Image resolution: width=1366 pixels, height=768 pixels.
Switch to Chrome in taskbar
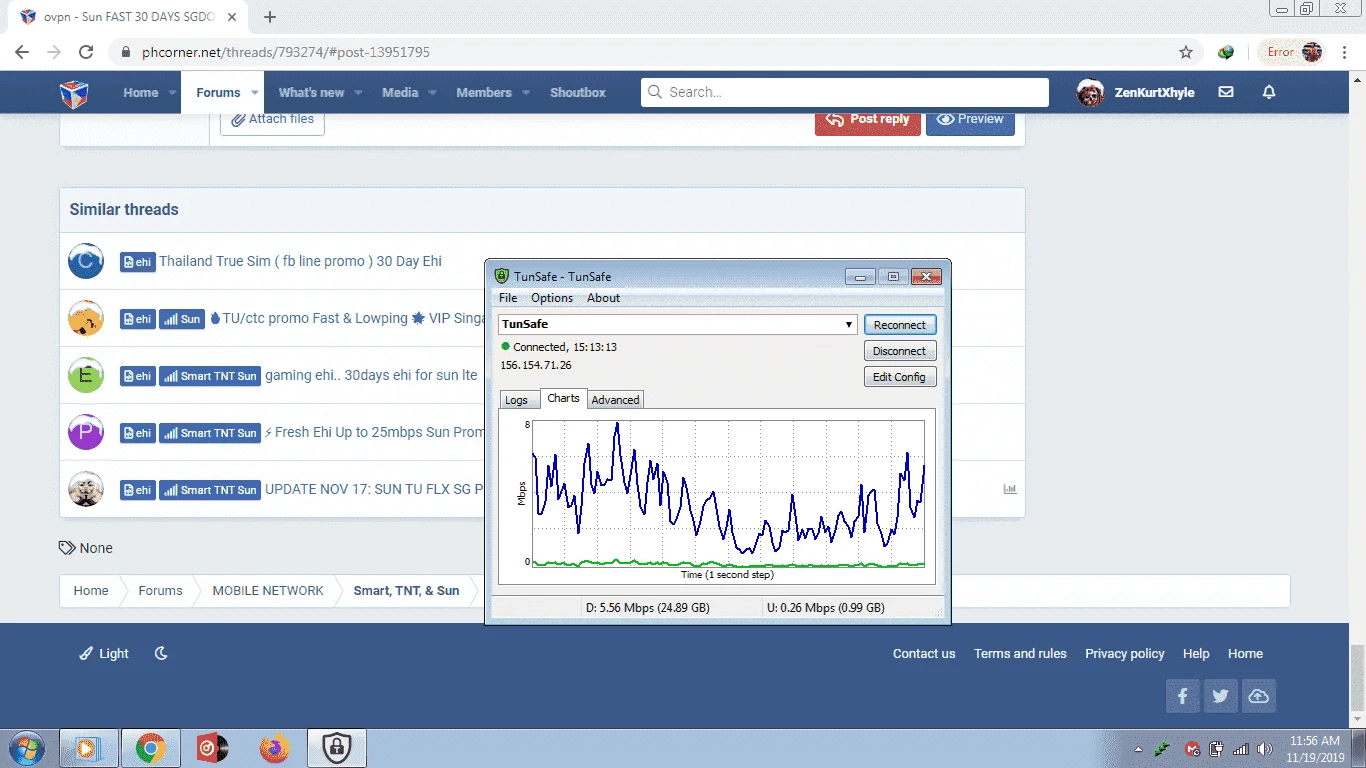point(151,748)
